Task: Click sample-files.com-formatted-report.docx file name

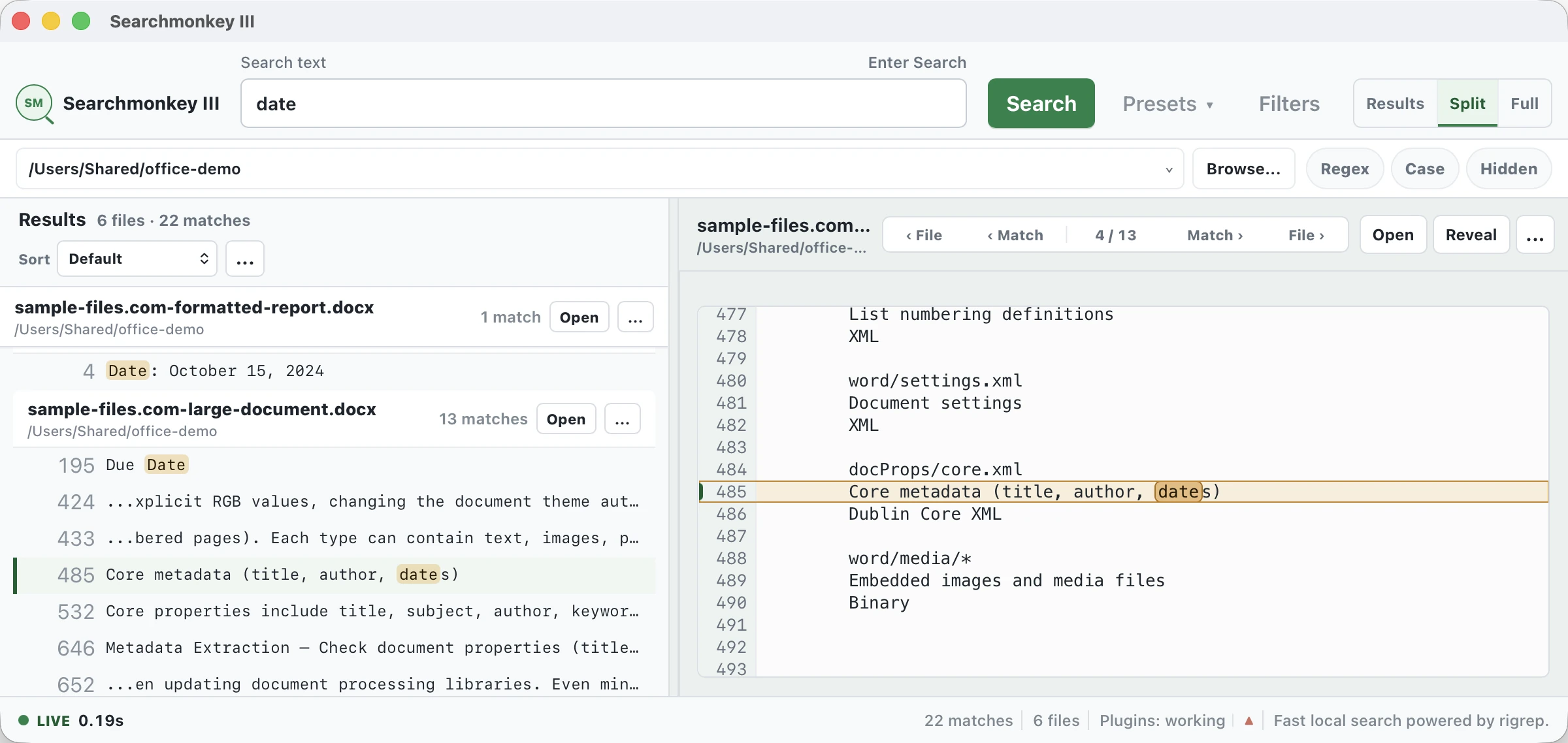Action: [x=194, y=308]
